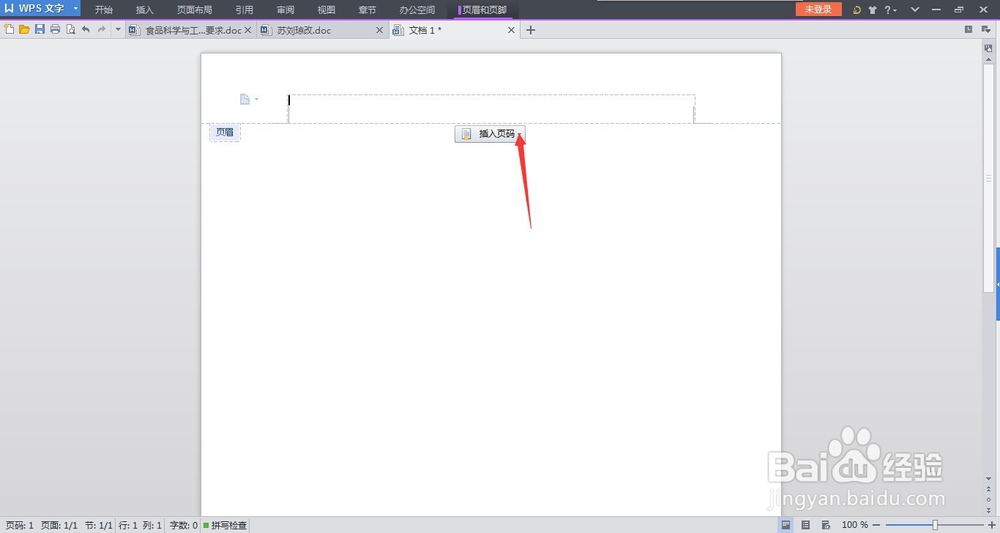Image resolution: width=1000 pixels, height=533 pixels.
Task: Click the New document icon in quick toolbar
Action: coord(9,29)
